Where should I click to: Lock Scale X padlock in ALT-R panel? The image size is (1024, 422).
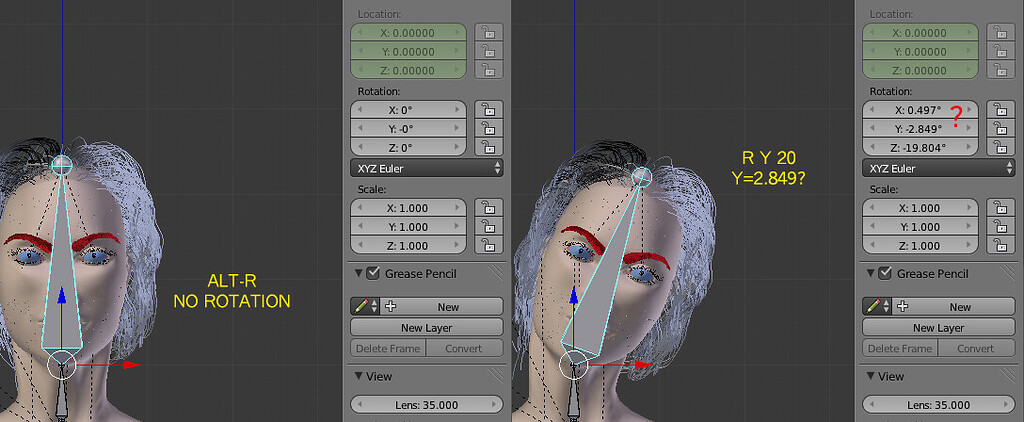488,208
